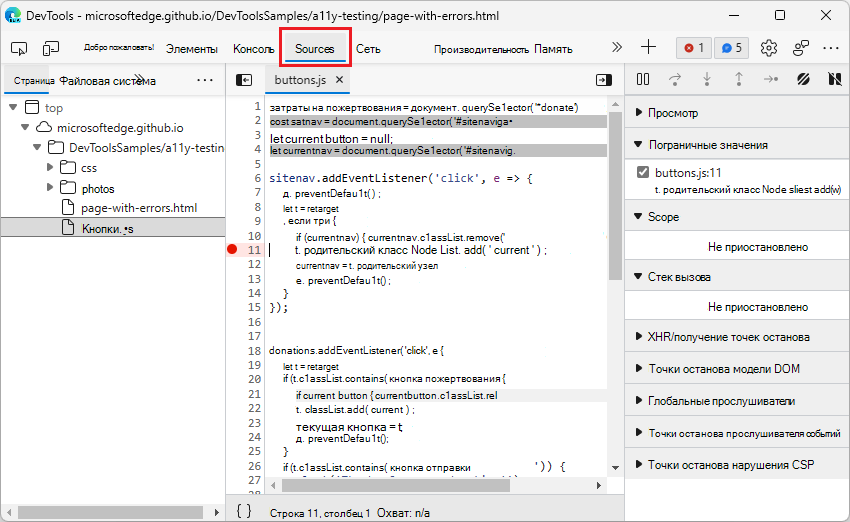Open navigator pane more options dots
Image resolution: width=850 pixels, height=522 pixels.
pyautogui.click(x=205, y=80)
